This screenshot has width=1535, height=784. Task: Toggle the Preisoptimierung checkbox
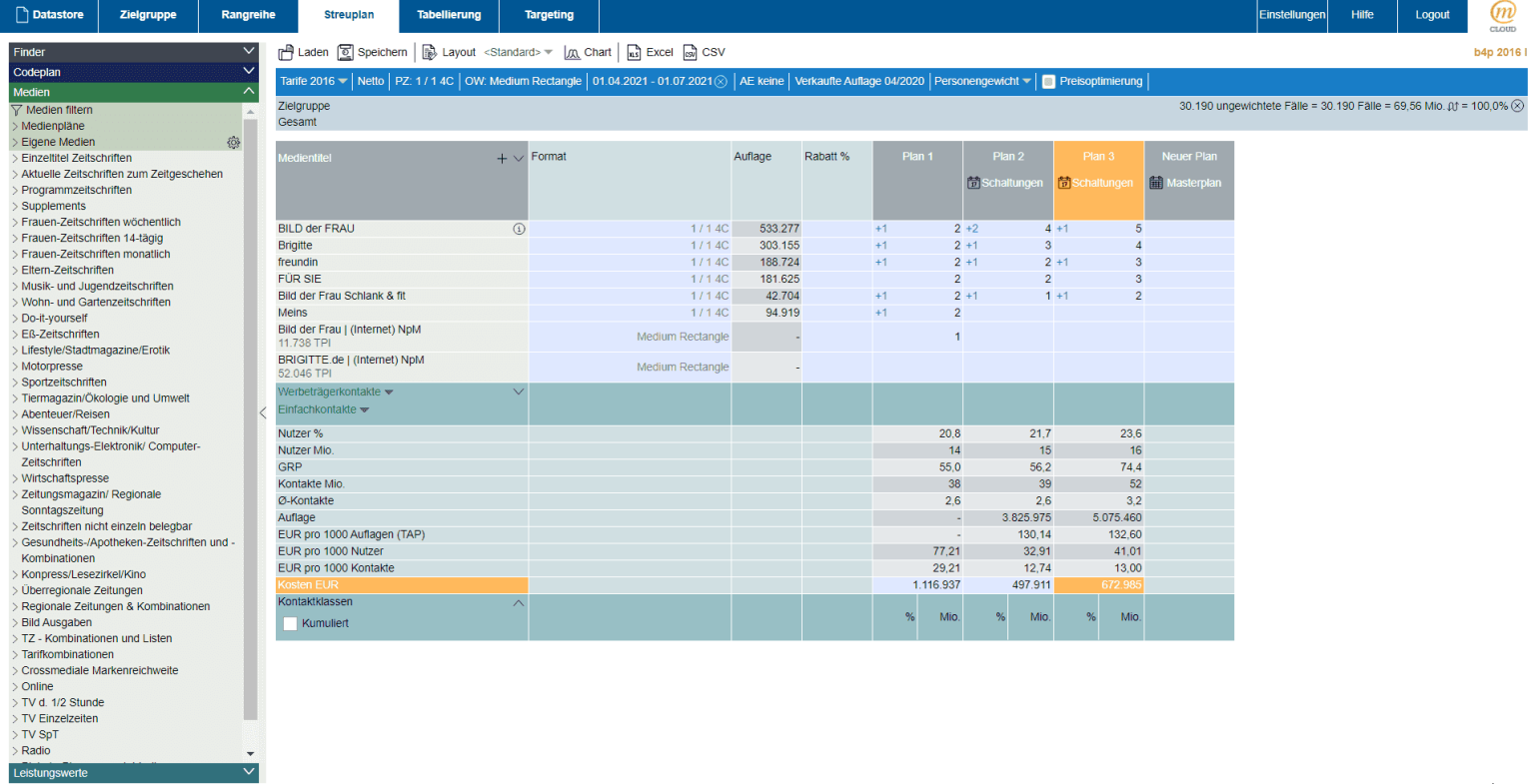[x=1048, y=82]
